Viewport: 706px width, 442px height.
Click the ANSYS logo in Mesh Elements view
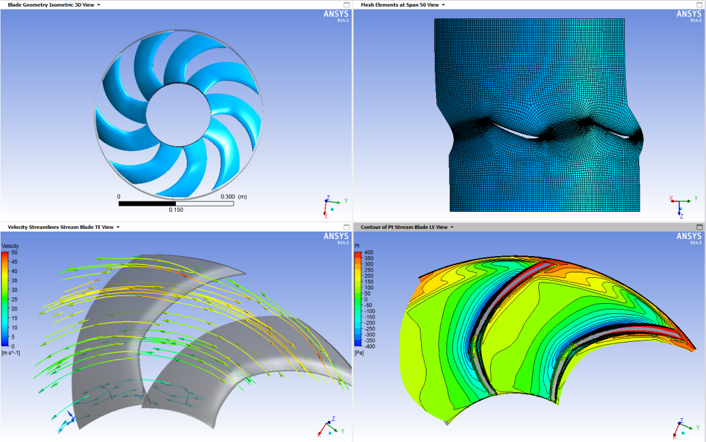click(688, 15)
